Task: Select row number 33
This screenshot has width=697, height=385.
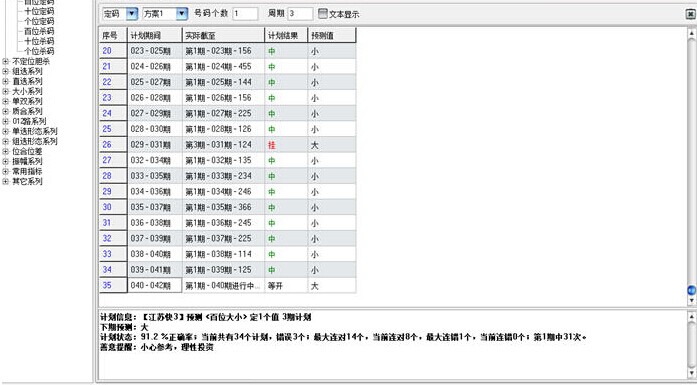Action: (x=113, y=254)
